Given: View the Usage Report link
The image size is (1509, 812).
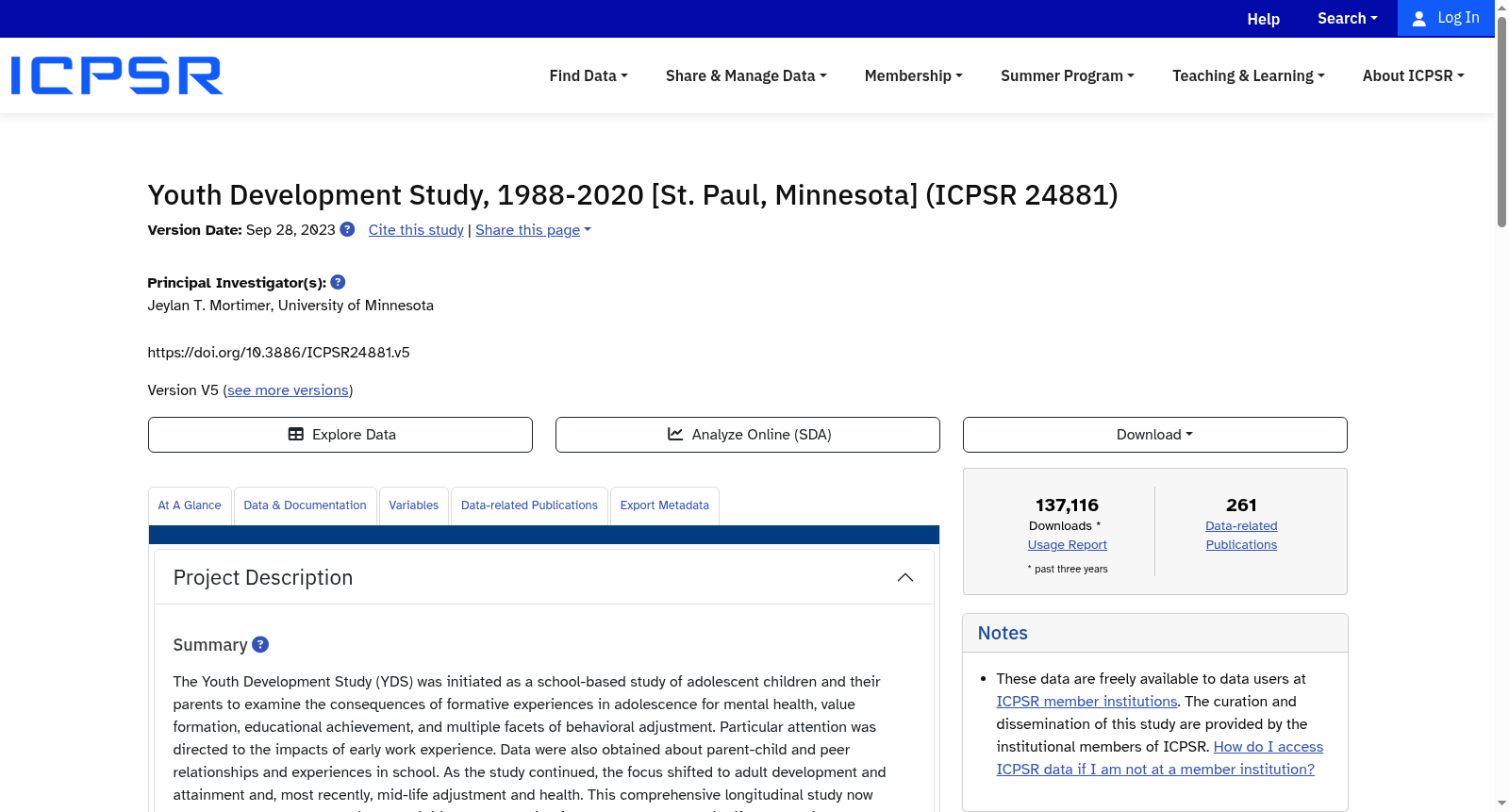Looking at the screenshot, I should (x=1068, y=545).
